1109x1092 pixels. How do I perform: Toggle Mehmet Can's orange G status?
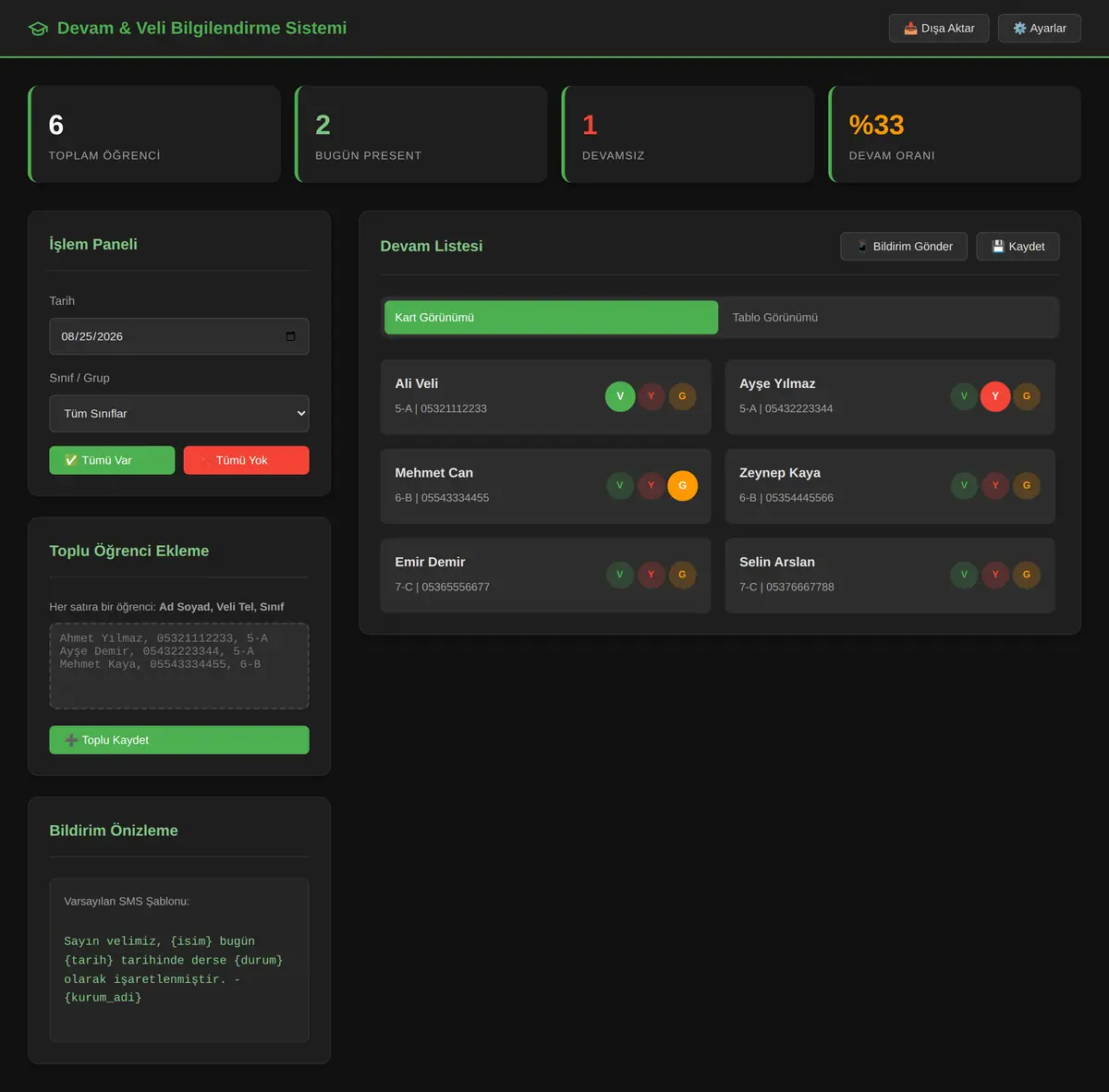[x=682, y=485]
